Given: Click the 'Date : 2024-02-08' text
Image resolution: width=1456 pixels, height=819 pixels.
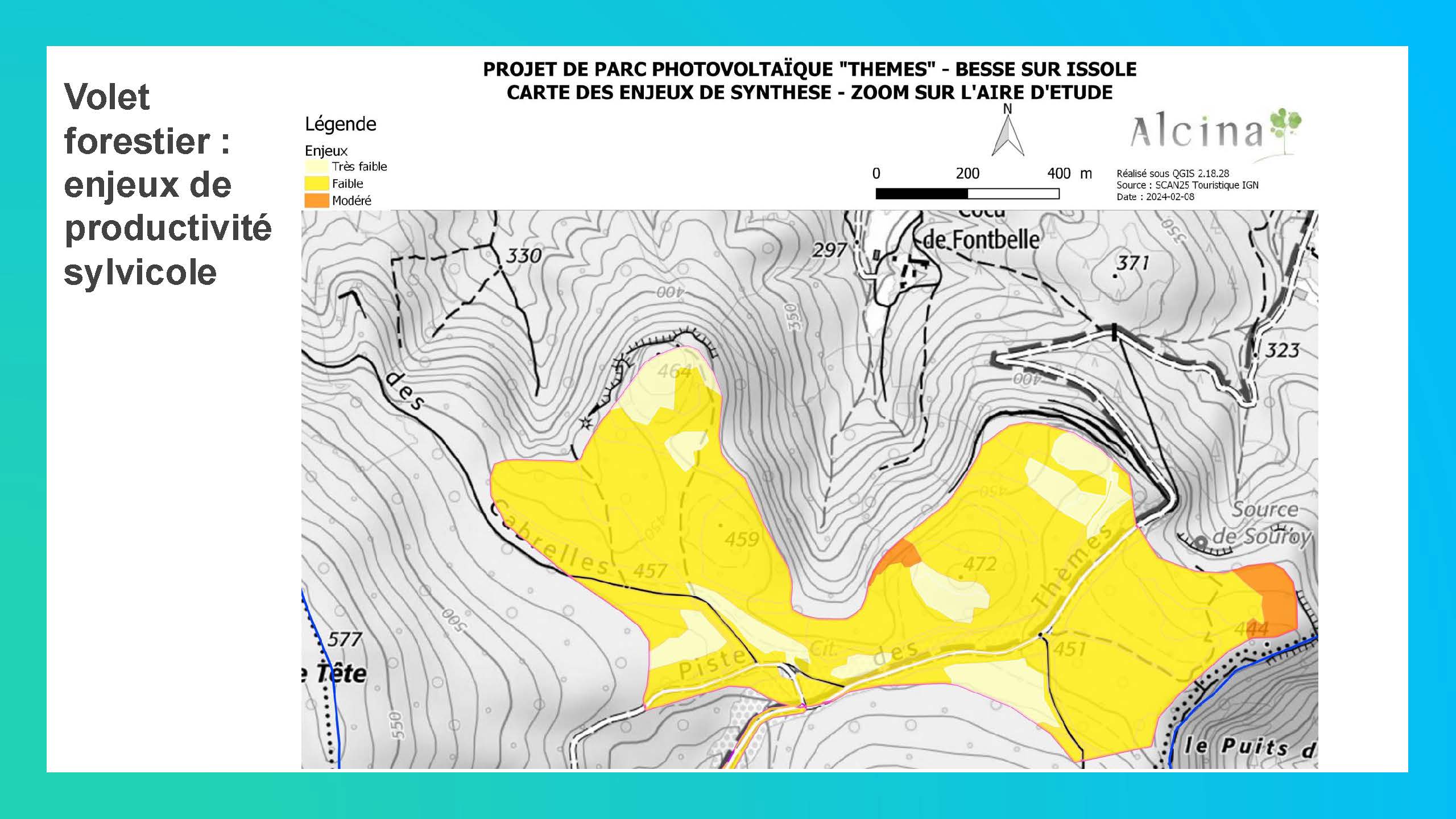Looking at the screenshot, I should (1155, 197).
